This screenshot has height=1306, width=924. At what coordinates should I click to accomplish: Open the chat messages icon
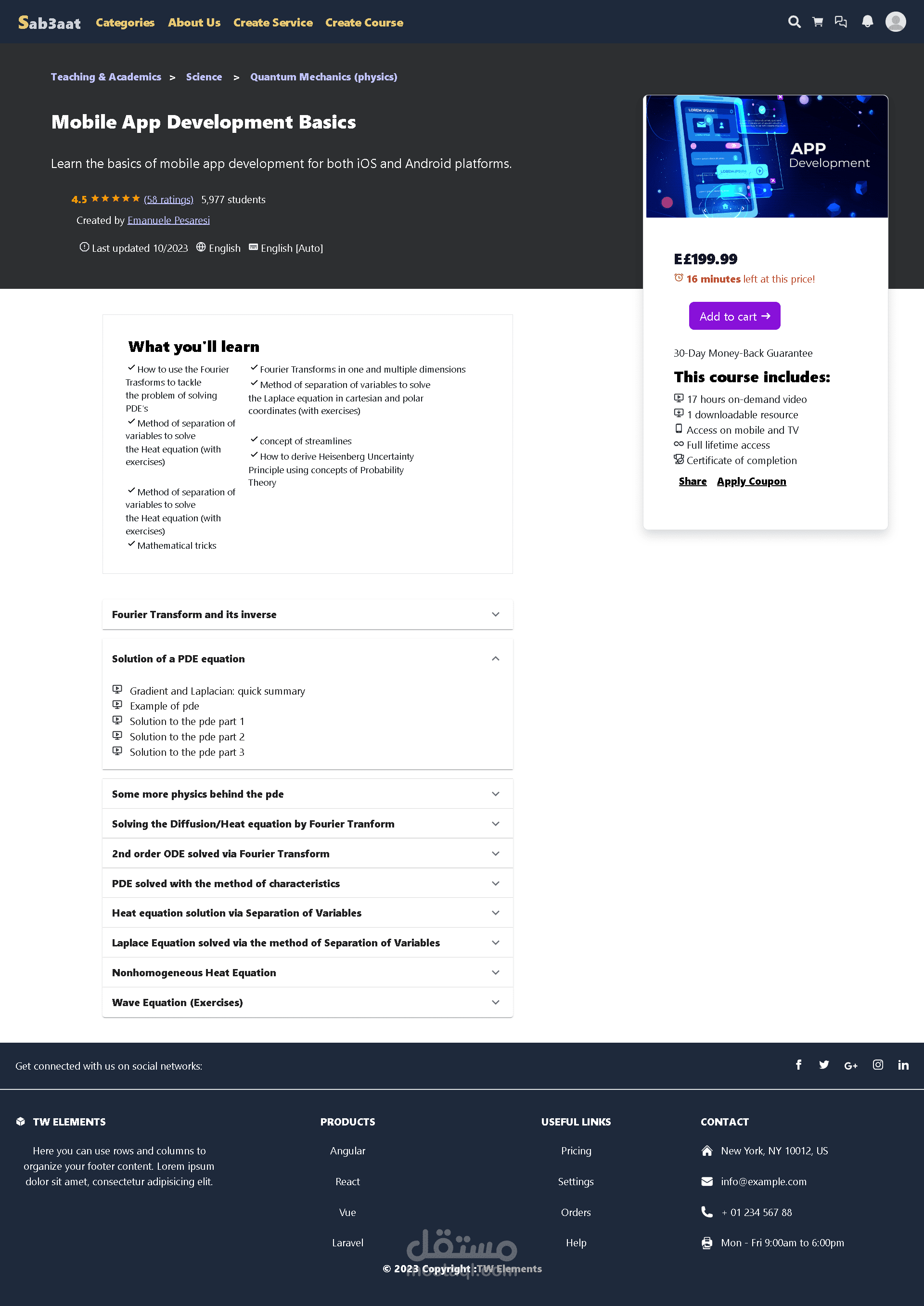tap(840, 22)
